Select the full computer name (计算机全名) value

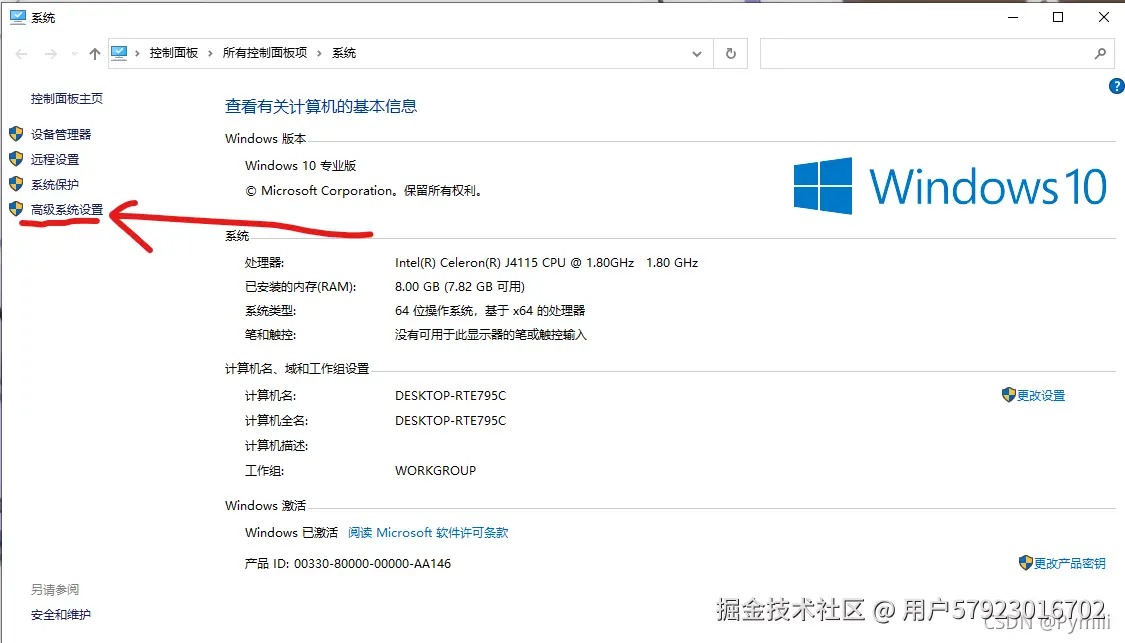coord(451,421)
